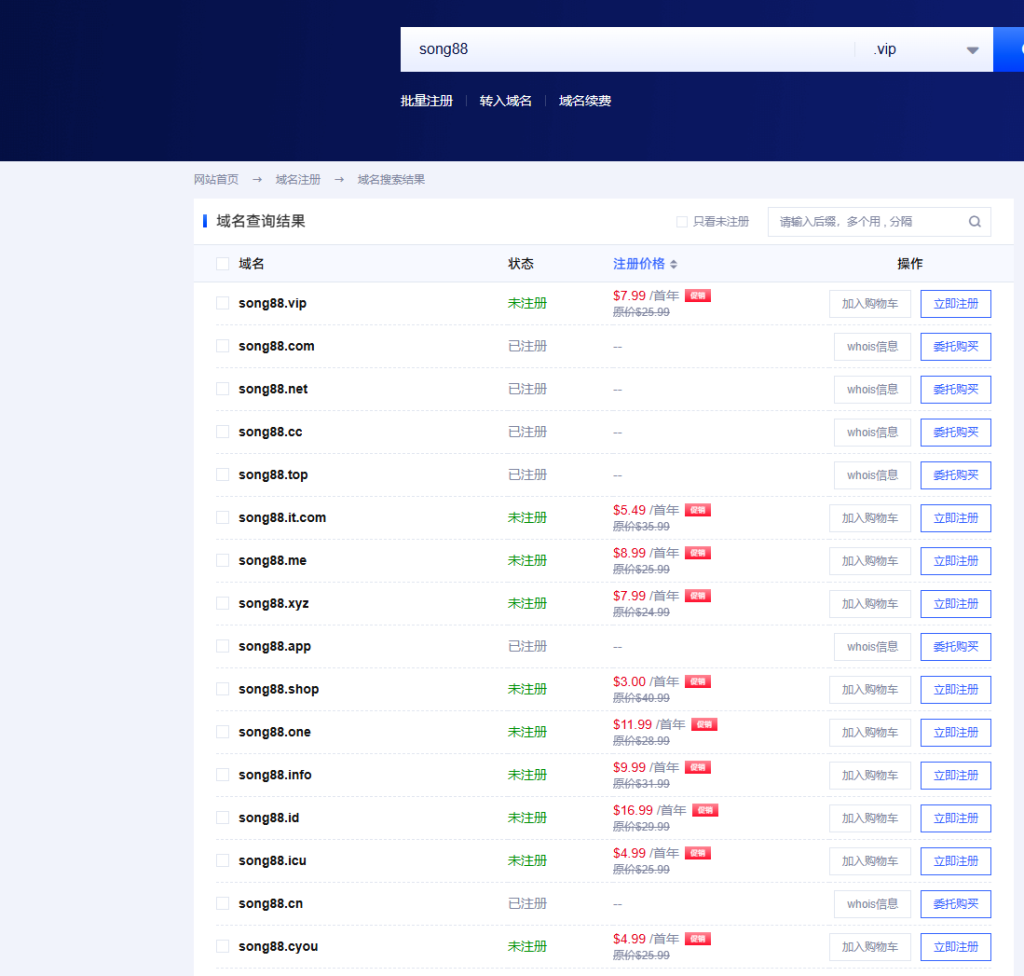
Task: Click the search magnifier icon in suffix filter
Action: click(x=974, y=221)
